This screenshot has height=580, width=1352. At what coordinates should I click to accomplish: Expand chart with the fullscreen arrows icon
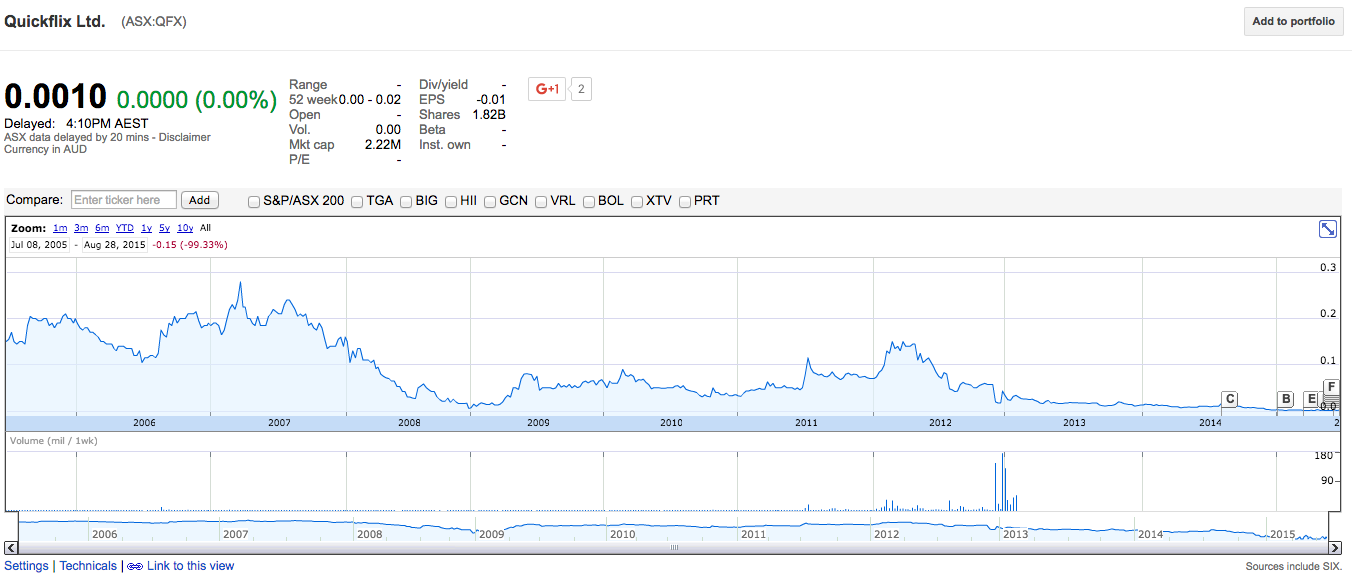pos(1328,229)
